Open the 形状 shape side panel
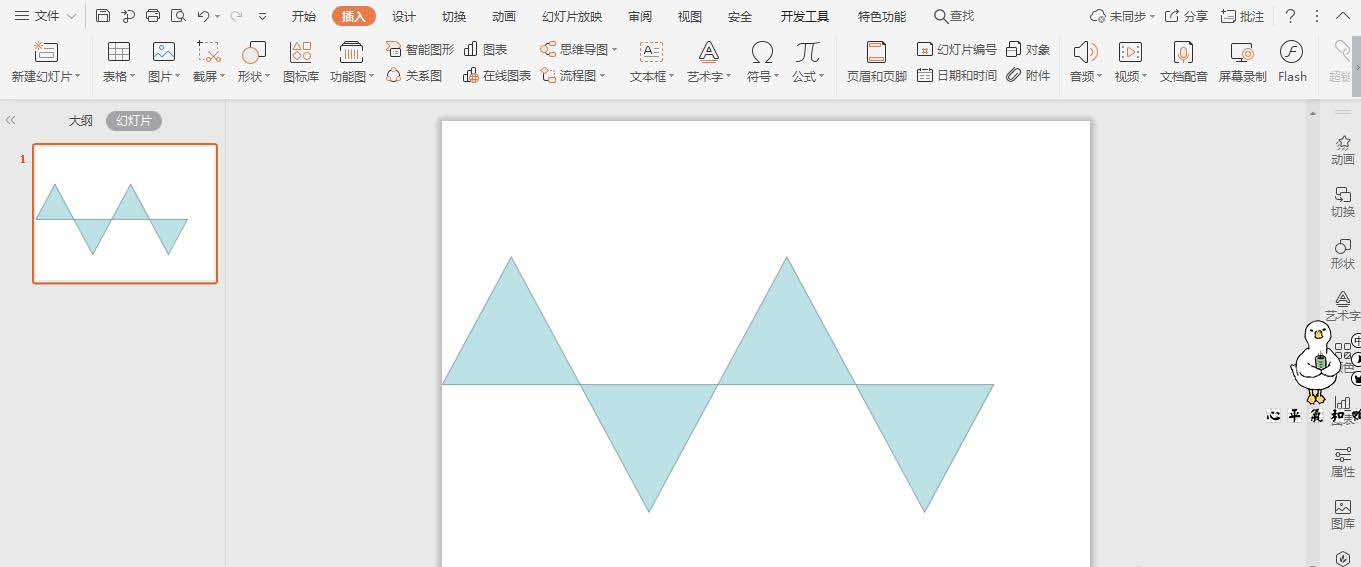Viewport: 1361px width, 567px height. (x=1343, y=255)
